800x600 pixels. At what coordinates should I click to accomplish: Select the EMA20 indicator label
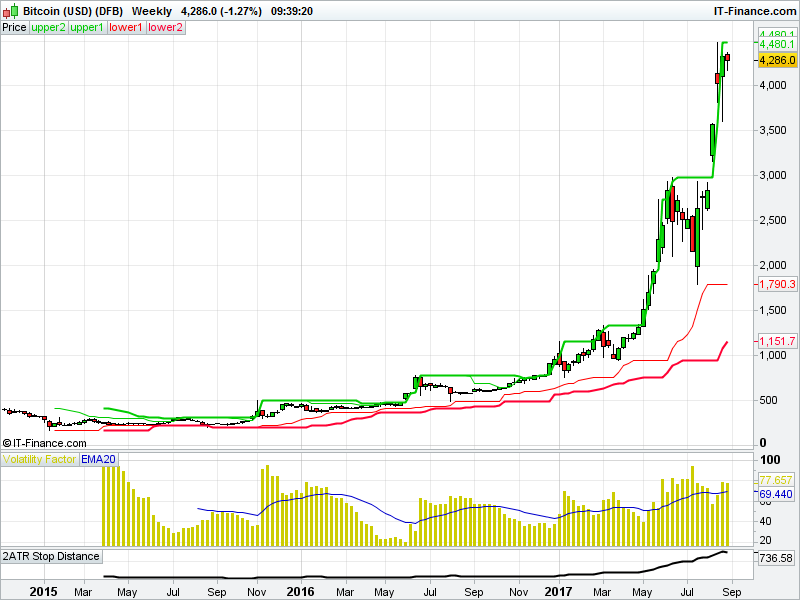point(96,460)
